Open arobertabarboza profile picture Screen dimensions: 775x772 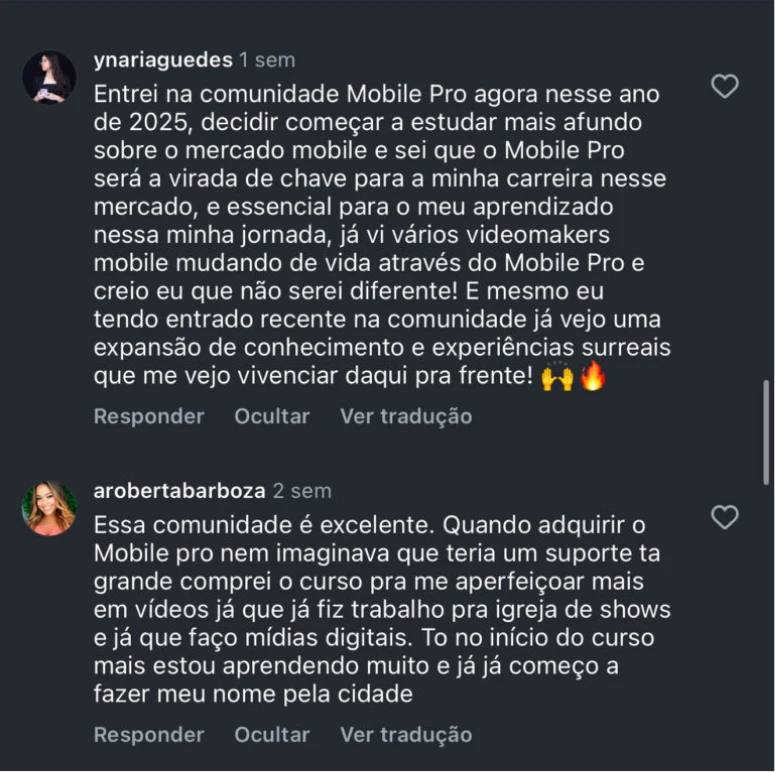click(x=49, y=508)
